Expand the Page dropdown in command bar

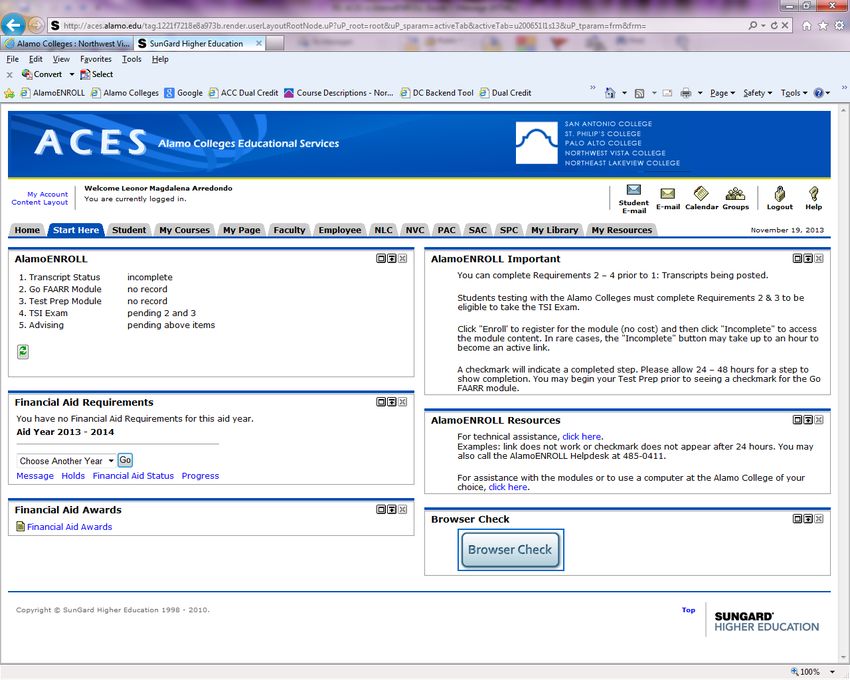click(x=722, y=93)
